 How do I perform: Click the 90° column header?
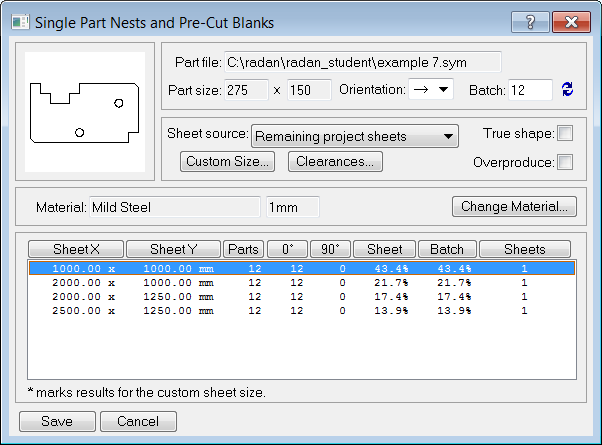click(x=330, y=249)
